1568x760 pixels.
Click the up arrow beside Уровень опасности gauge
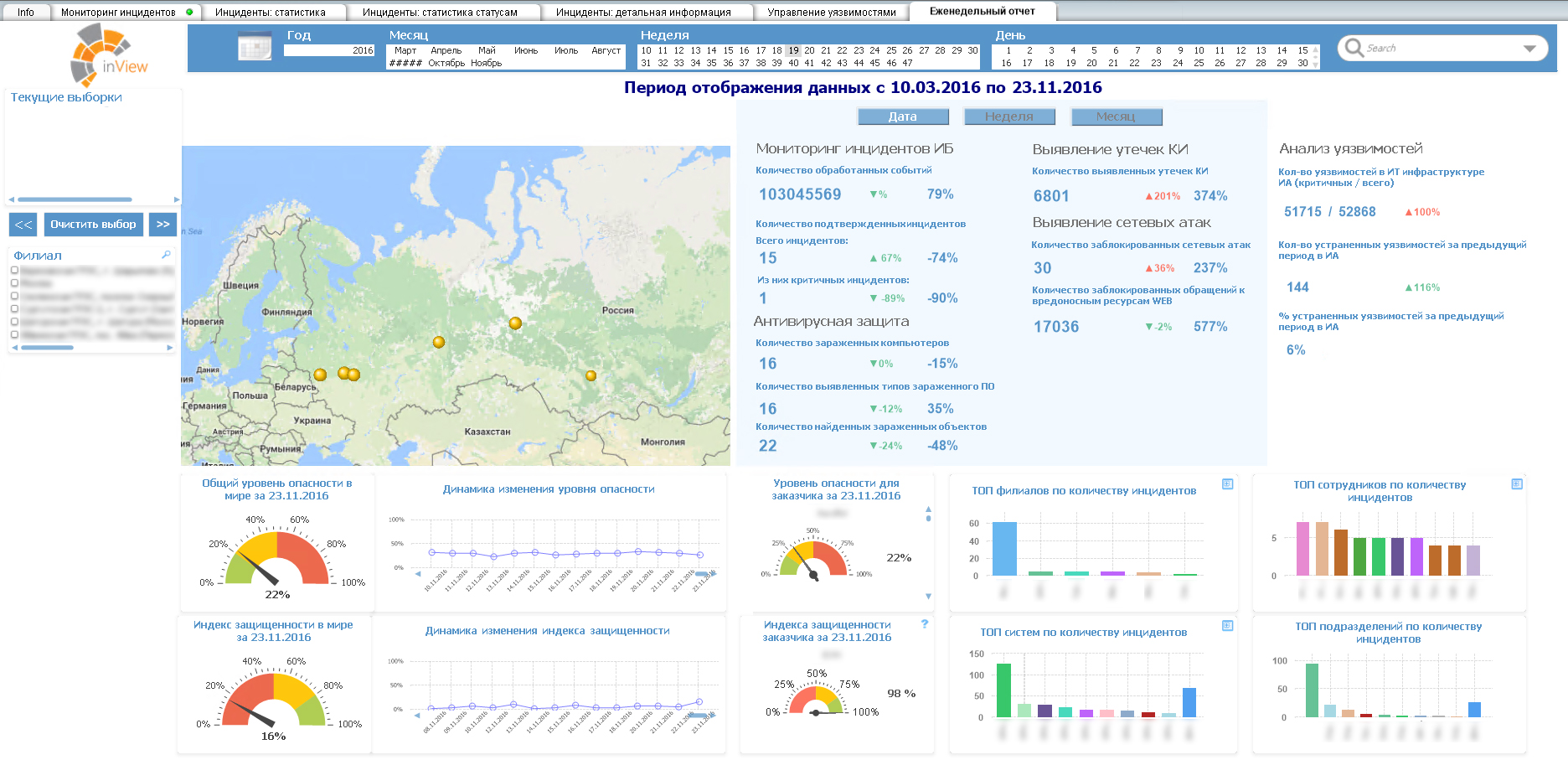pyautogui.click(x=928, y=509)
